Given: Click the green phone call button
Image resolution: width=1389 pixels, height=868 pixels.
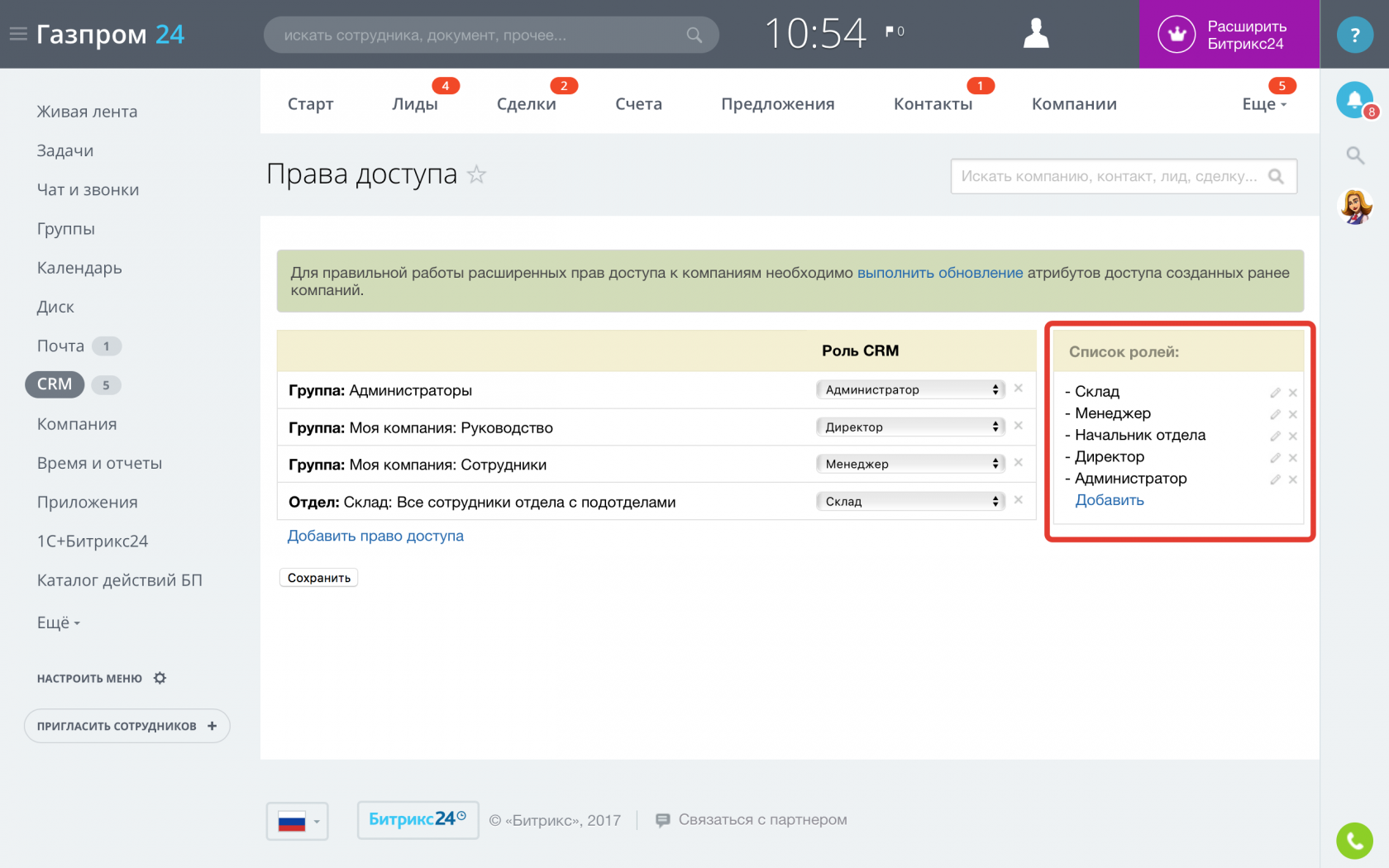Looking at the screenshot, I should coord(1354,841).
